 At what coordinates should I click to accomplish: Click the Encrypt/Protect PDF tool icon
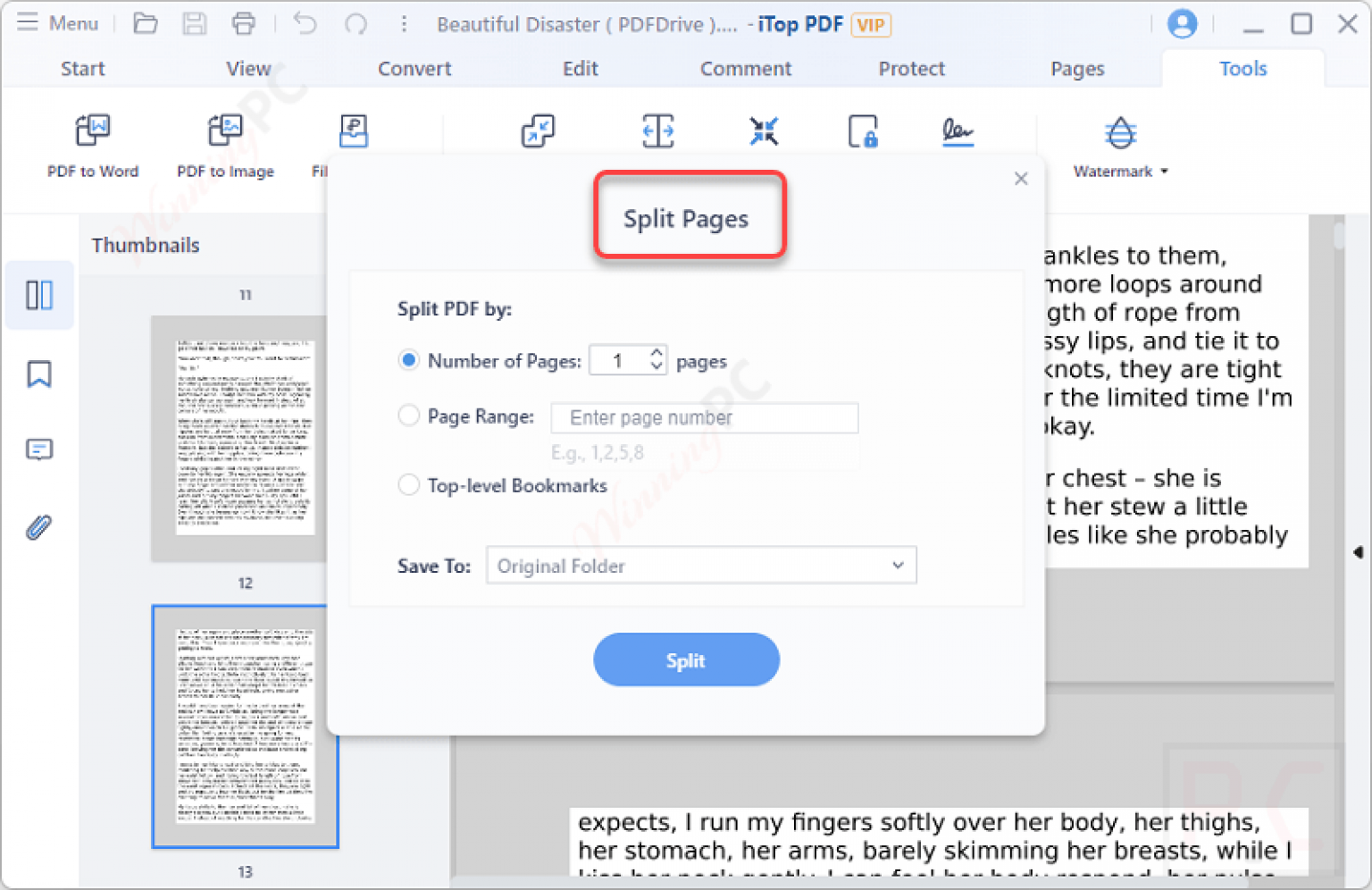(863, 131)
